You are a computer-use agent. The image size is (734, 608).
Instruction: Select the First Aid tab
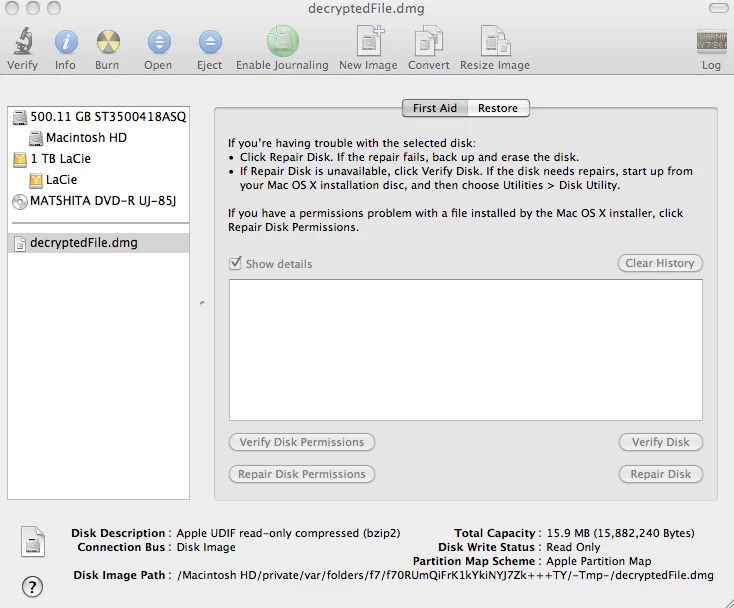(435, 108)
